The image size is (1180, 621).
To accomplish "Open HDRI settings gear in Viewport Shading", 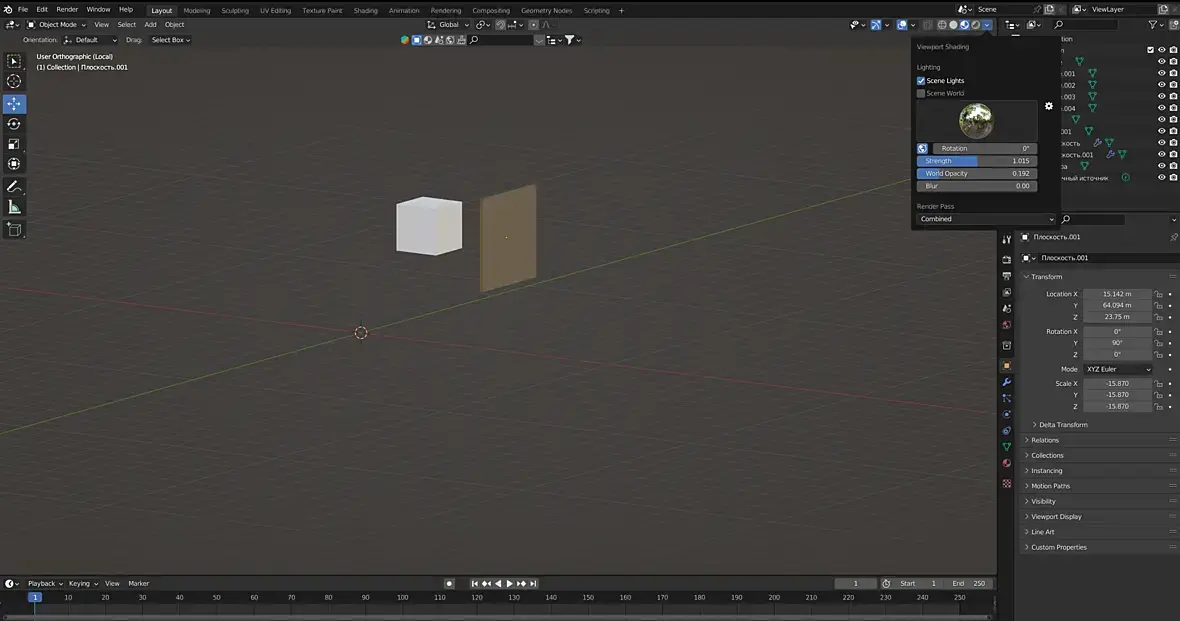I will click(x=1049, y=106).
